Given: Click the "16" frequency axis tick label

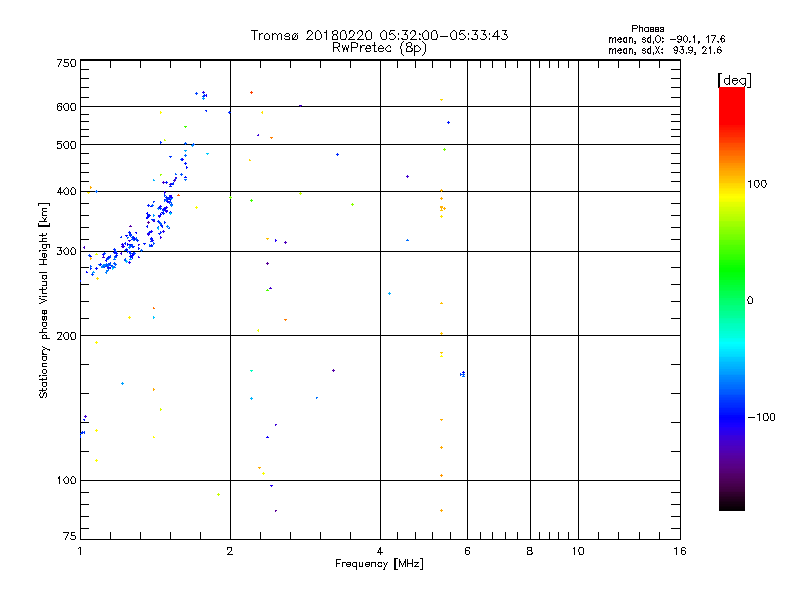Looking at the screenshot, I should pyautogui.click(x=680, y=551).
